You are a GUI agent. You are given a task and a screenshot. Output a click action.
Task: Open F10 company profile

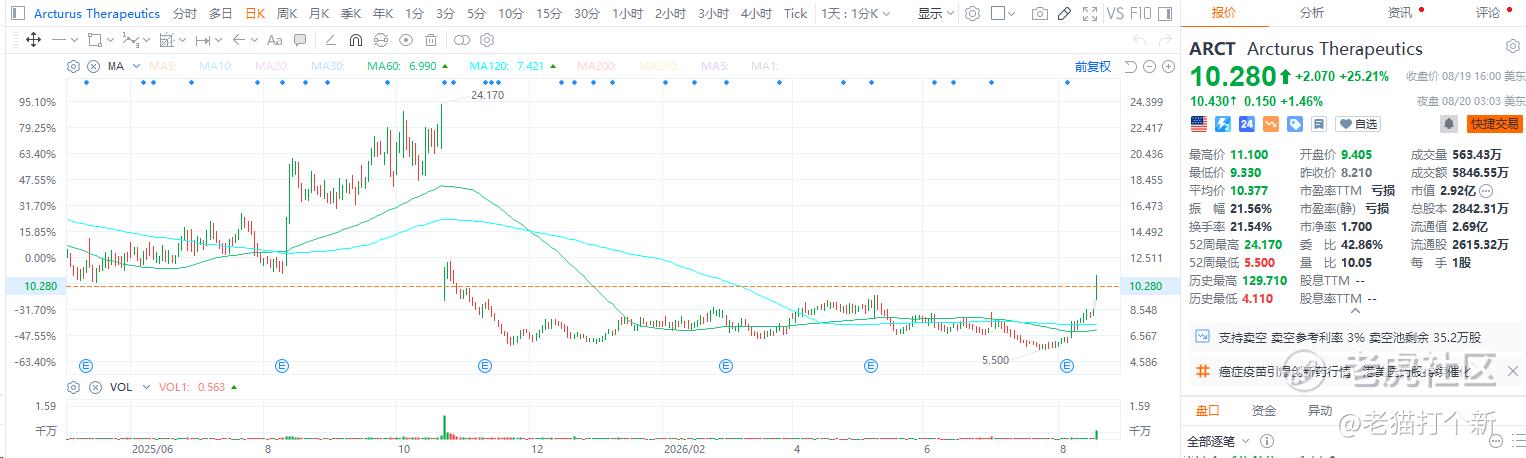(x=1141, y=14)
